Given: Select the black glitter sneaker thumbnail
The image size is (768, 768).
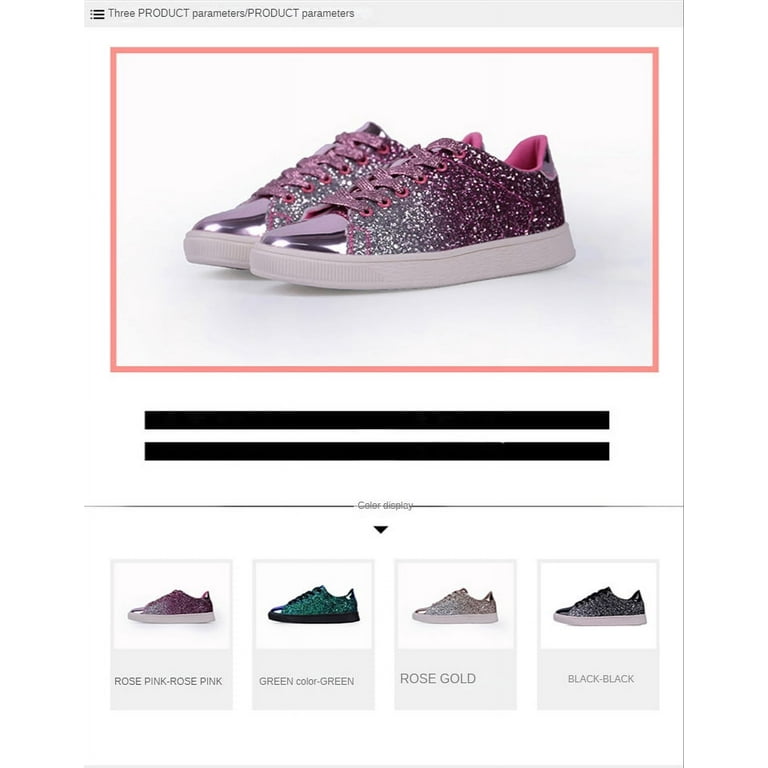Looking at the screenshot, I should (598, 605).
